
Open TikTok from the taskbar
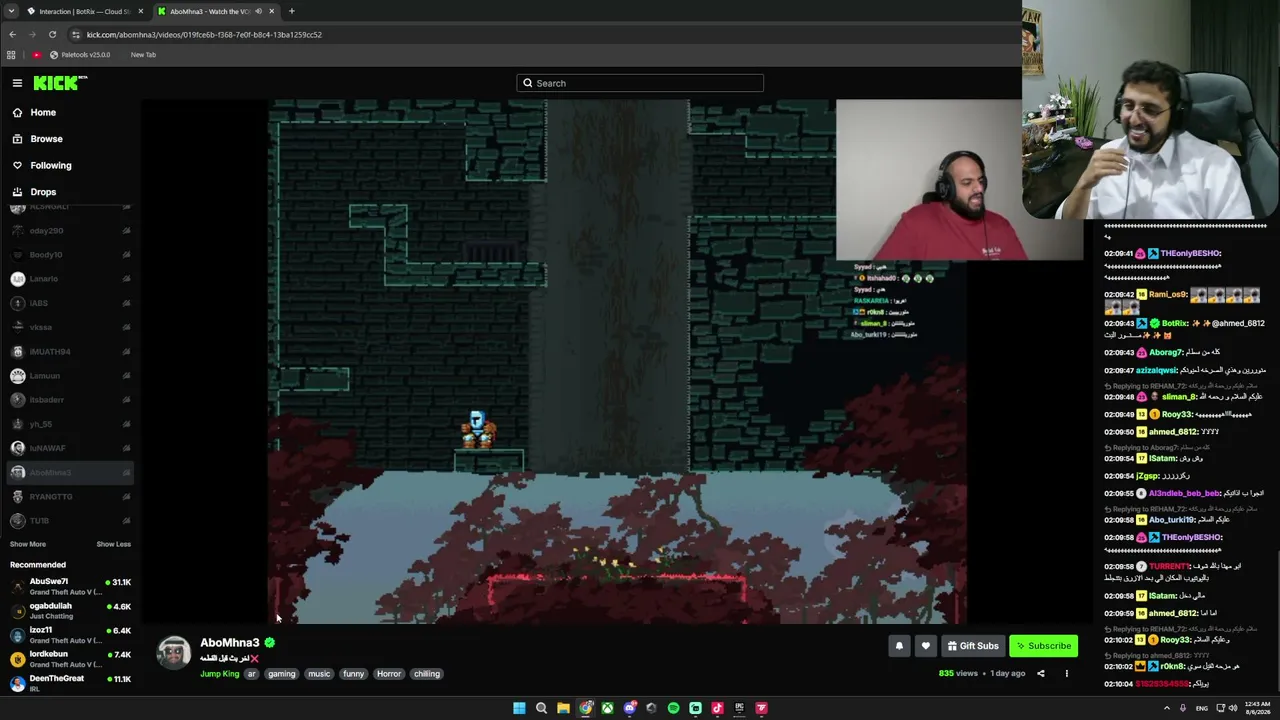717,708
